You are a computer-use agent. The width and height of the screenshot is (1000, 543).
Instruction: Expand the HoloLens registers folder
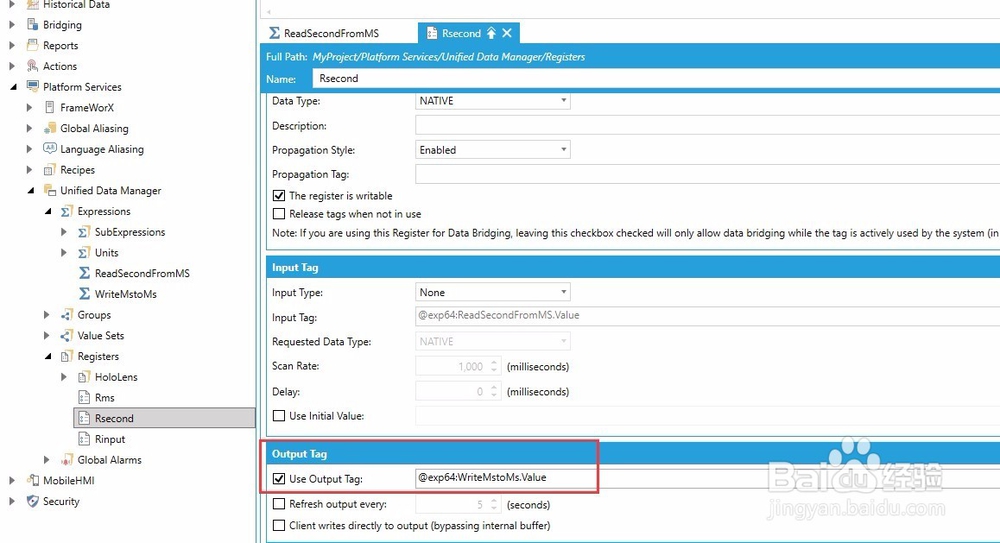click(64, 377)
